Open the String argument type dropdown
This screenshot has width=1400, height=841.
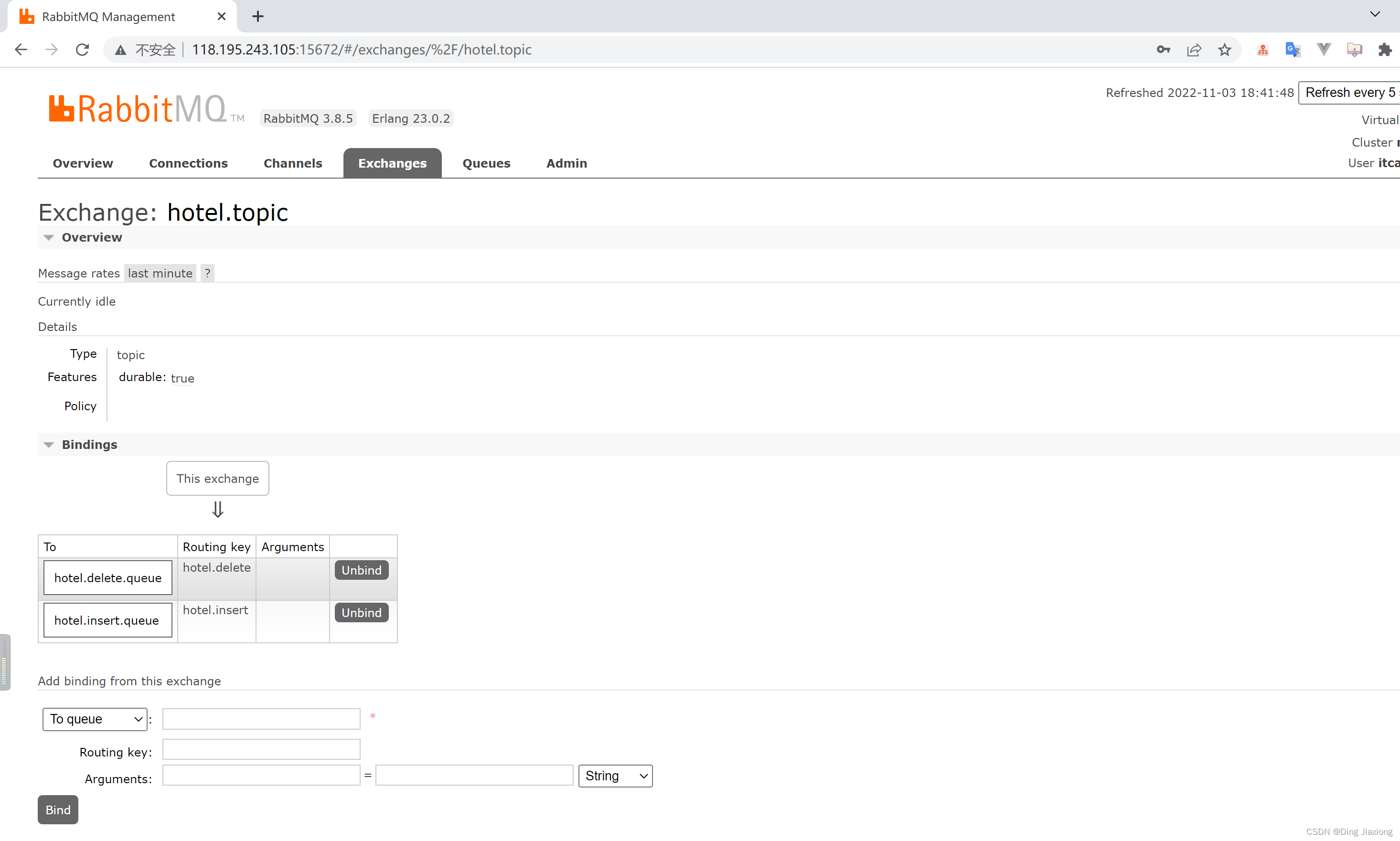coord(616,776)
